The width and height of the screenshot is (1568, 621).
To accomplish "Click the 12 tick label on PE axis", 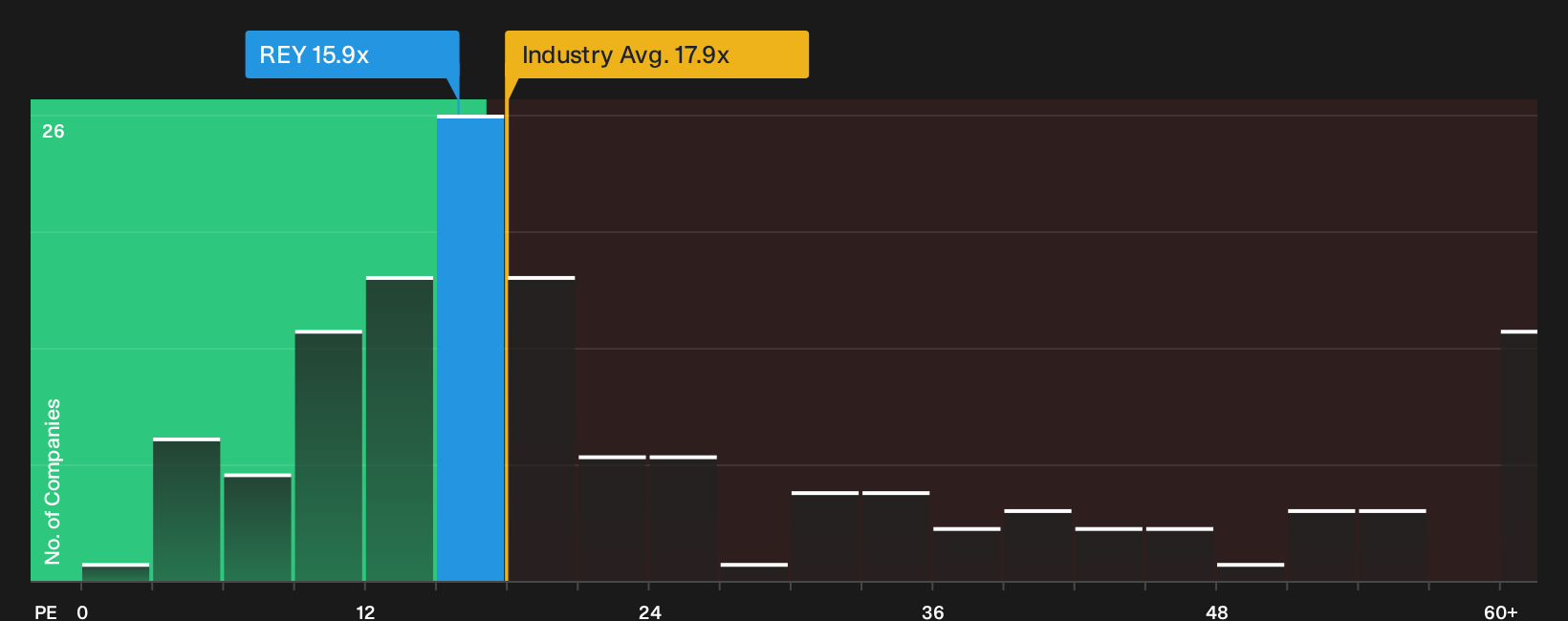I will 365,611.
